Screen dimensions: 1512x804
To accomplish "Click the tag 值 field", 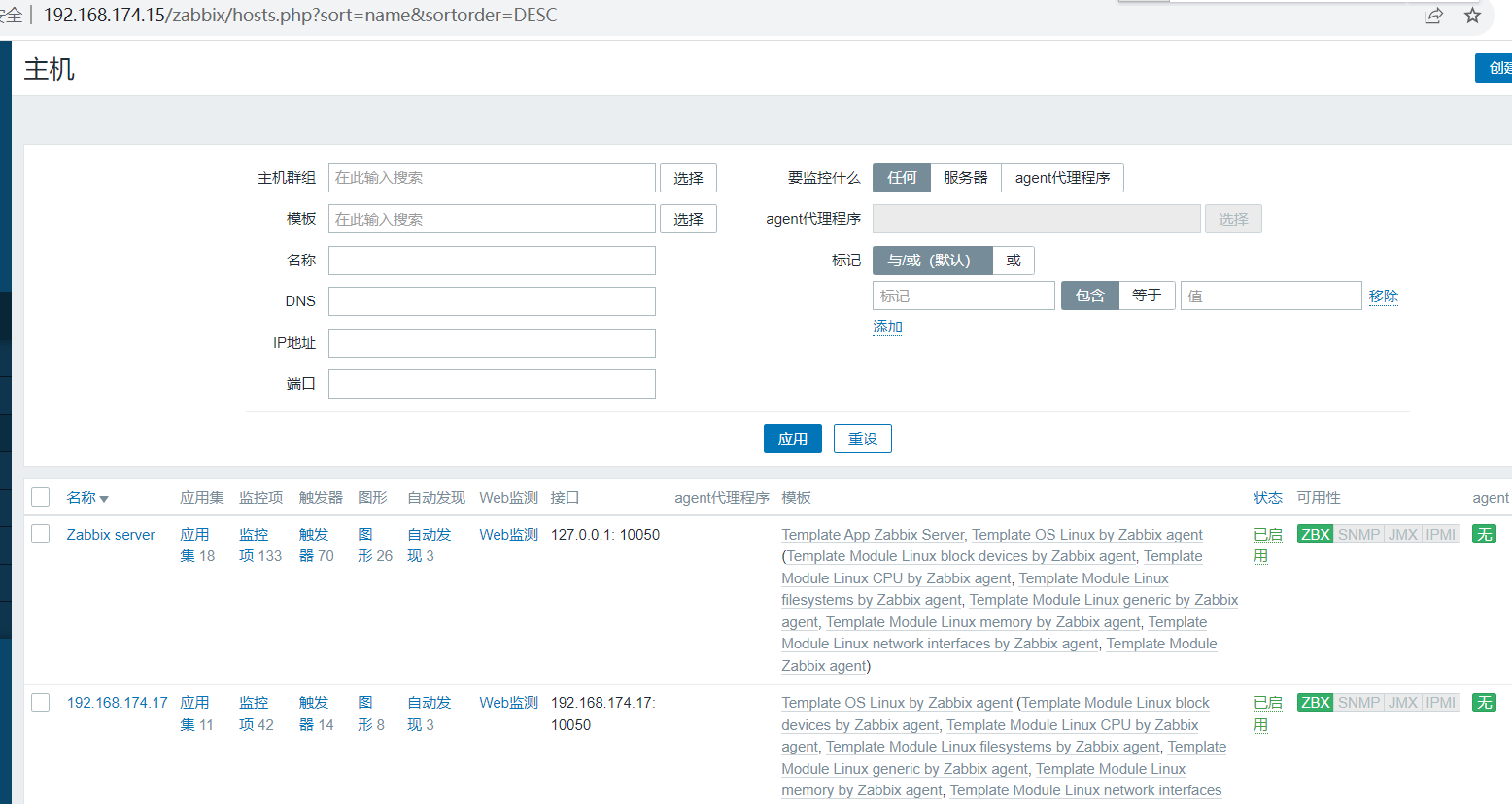I will [1271, 296].
